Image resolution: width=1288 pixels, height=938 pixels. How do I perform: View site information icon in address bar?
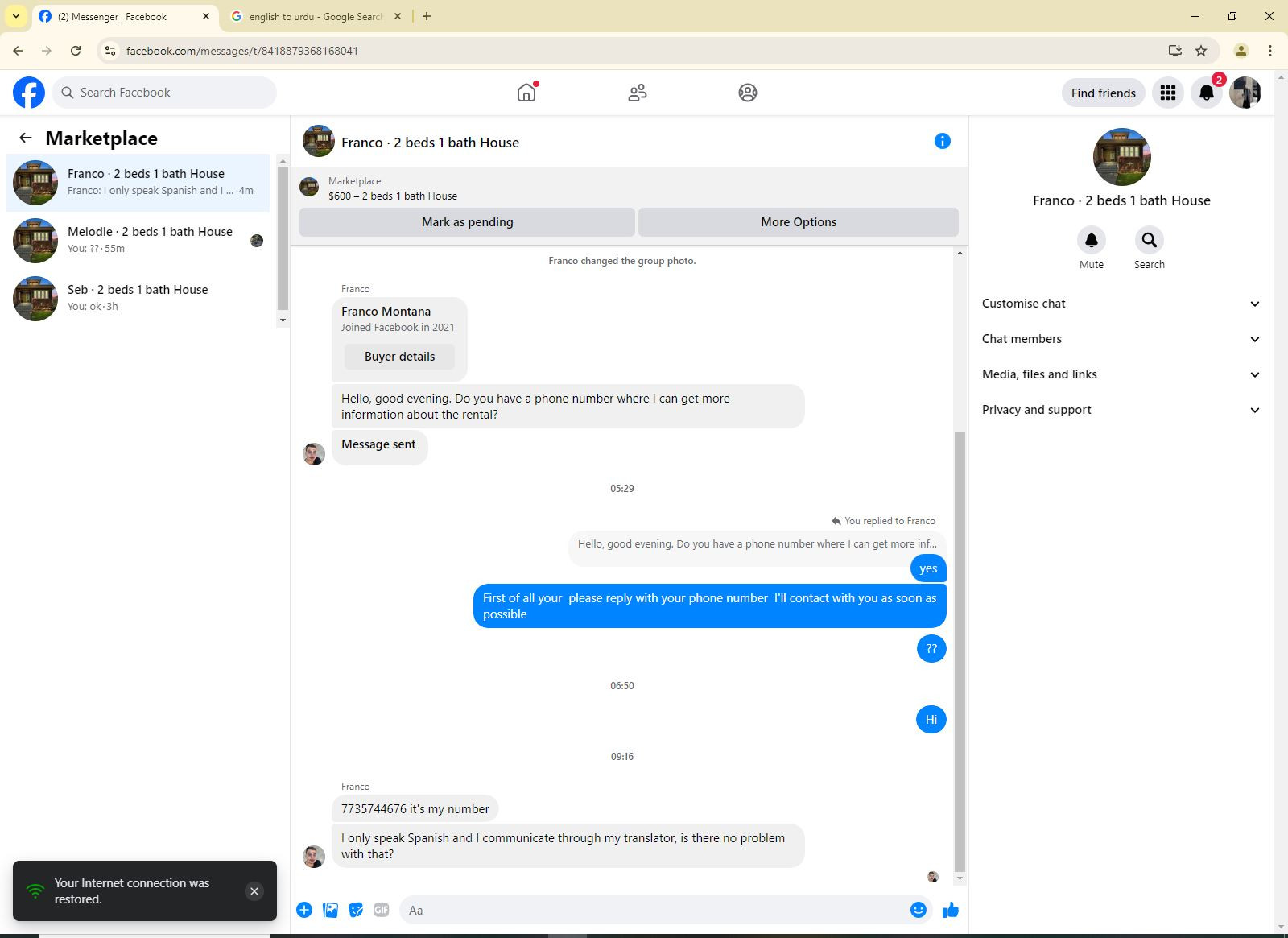point(111,51)
